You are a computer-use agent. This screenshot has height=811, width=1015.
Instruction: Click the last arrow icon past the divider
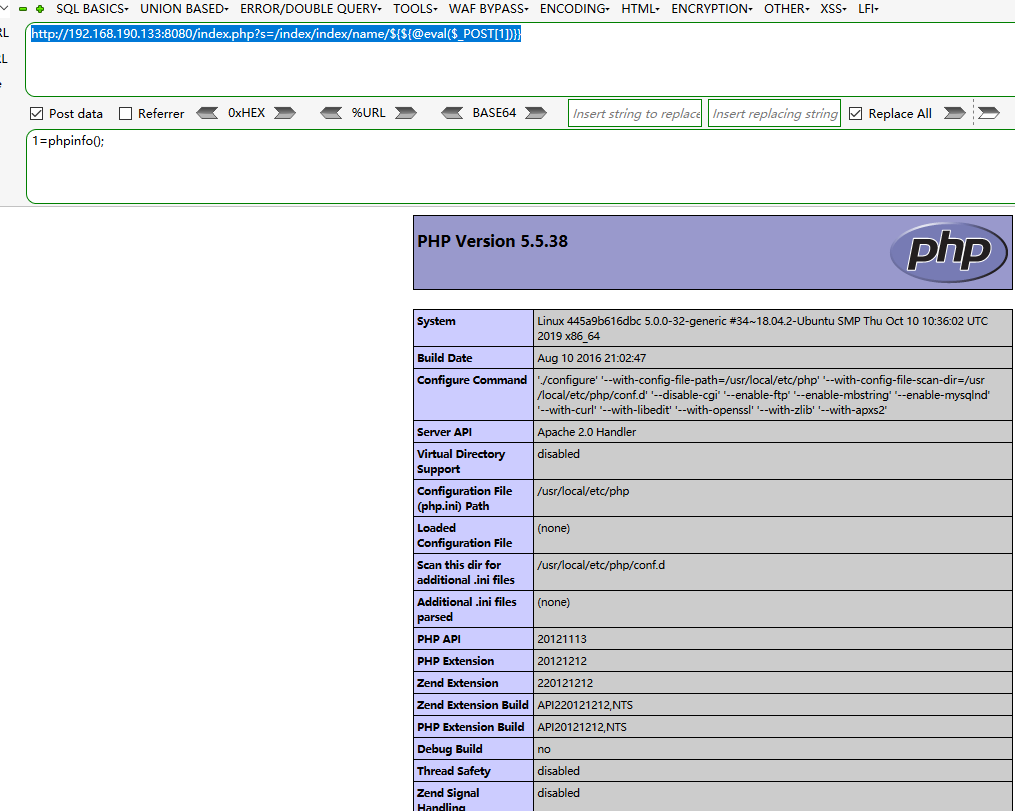988,113
